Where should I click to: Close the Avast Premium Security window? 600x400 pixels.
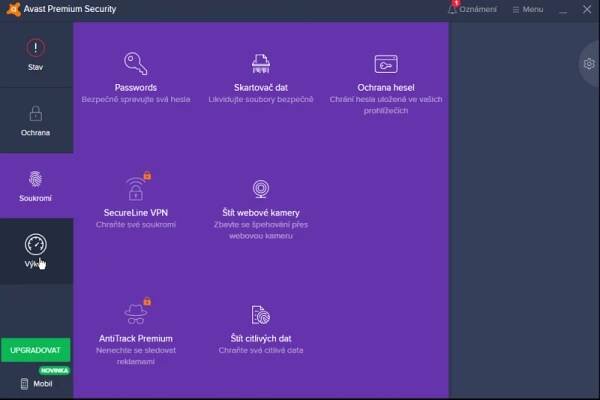[x=587, y=9]
